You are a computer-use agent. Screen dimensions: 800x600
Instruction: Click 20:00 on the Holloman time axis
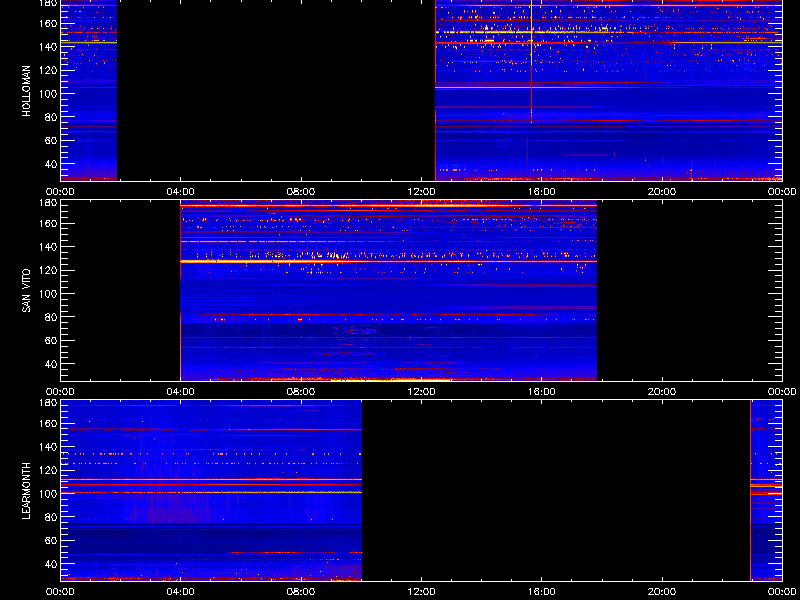(x=662, y=192)
